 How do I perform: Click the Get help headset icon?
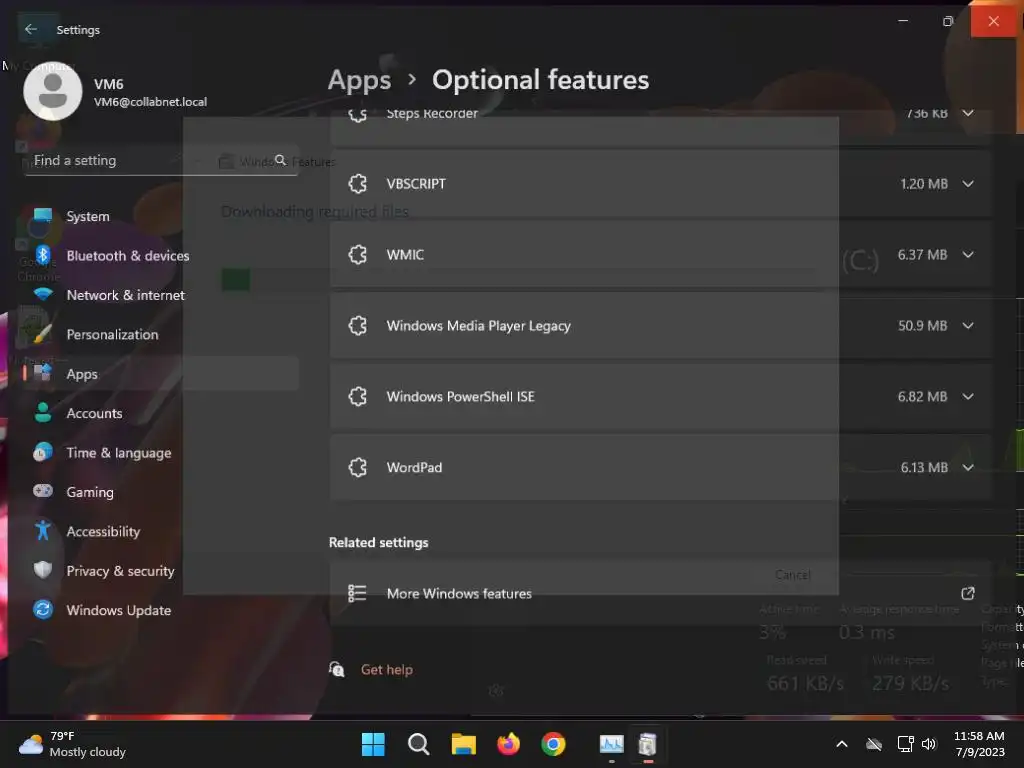coord(336,669)
